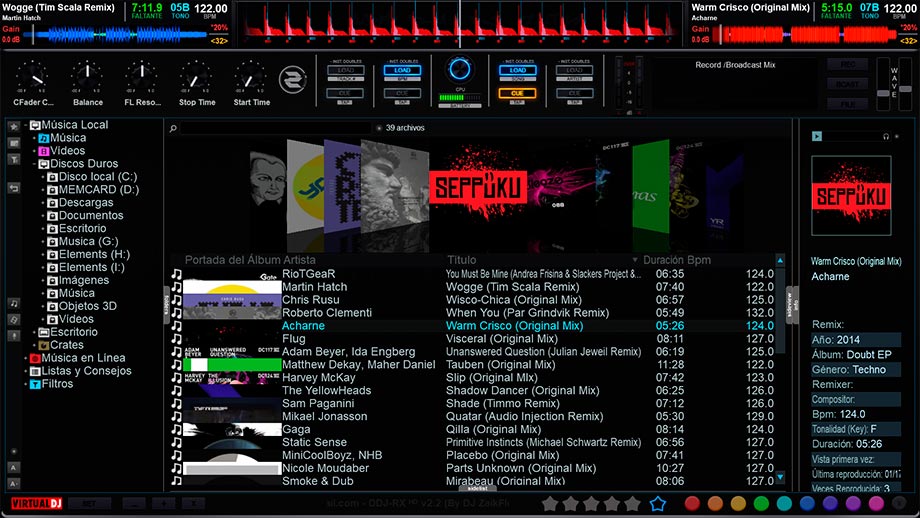Collapse the Discos Duros tree node
Viewport: 920px width, 518px height.
34,164
